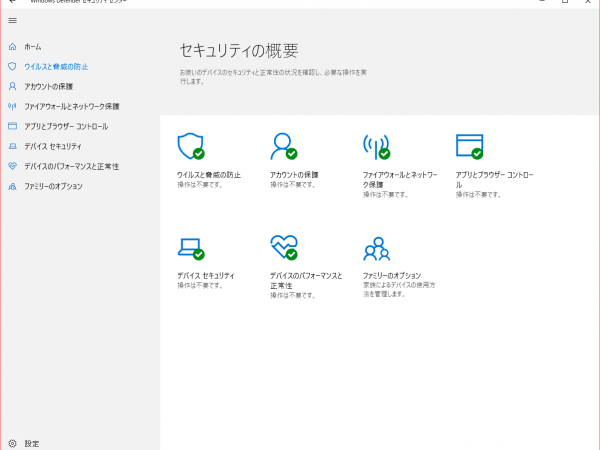Screen dimensions: 600x450
Task: Select ファイアウォールとネットワーク保護 in sidebar
Action: (x=72, y=106)
